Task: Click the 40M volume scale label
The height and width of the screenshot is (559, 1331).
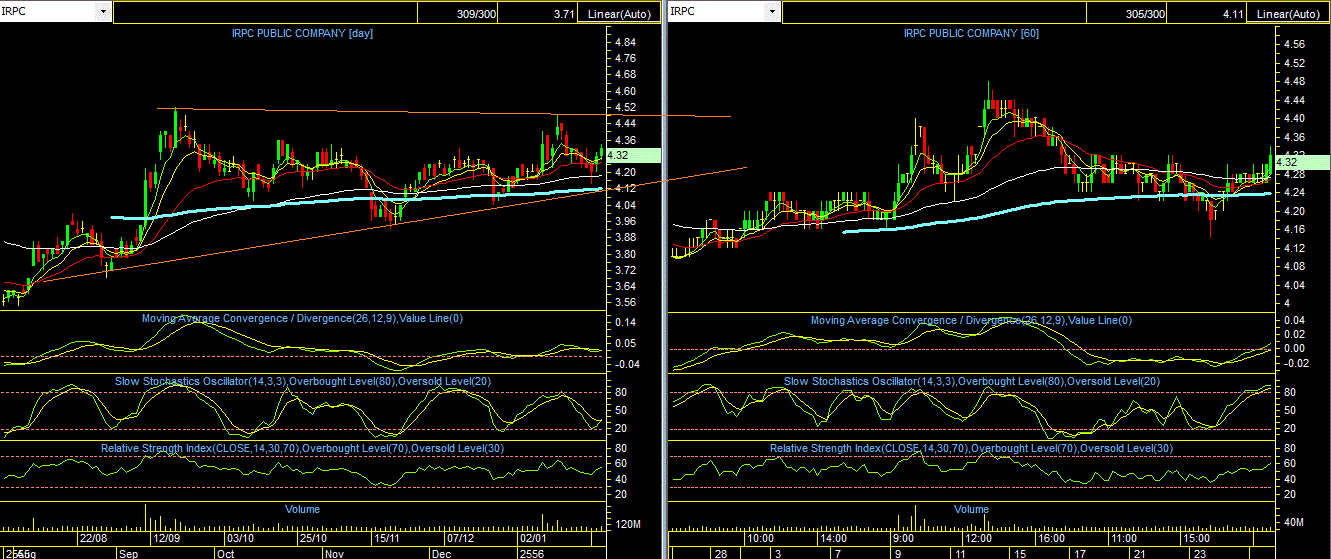Action: click(1296, 523)
